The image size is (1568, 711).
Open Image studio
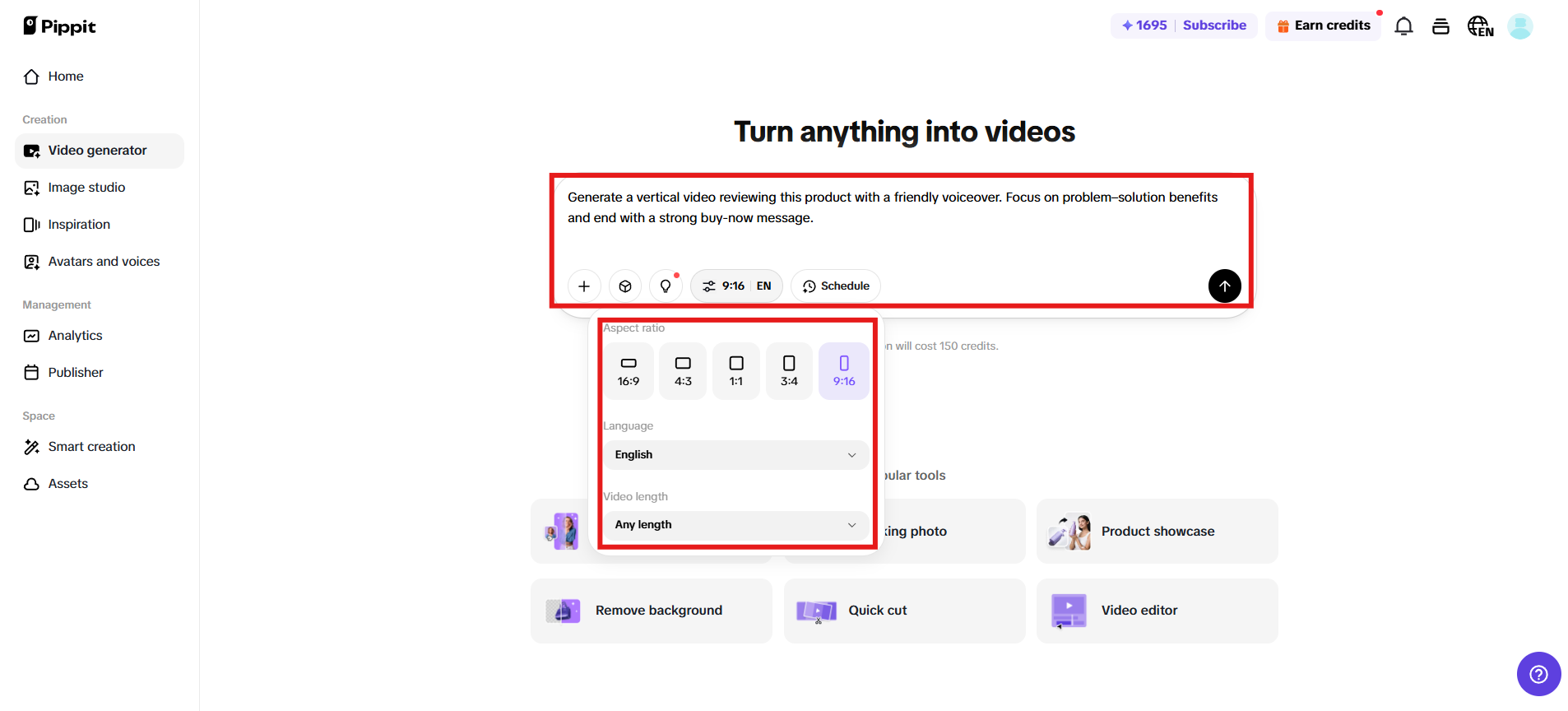pyautogui.click(x=100, y=188)
